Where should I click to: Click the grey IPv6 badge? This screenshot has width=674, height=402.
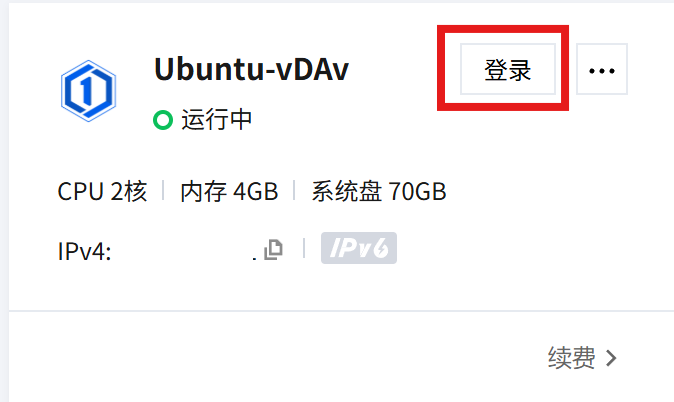(x=359, y=248)
